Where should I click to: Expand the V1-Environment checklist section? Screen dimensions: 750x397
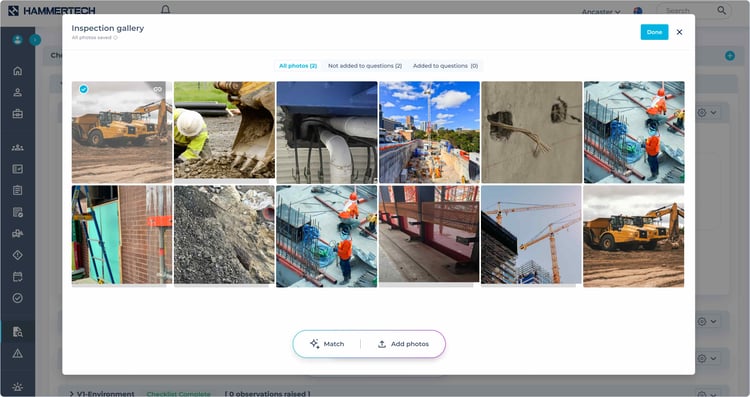[x=72, y=394]
